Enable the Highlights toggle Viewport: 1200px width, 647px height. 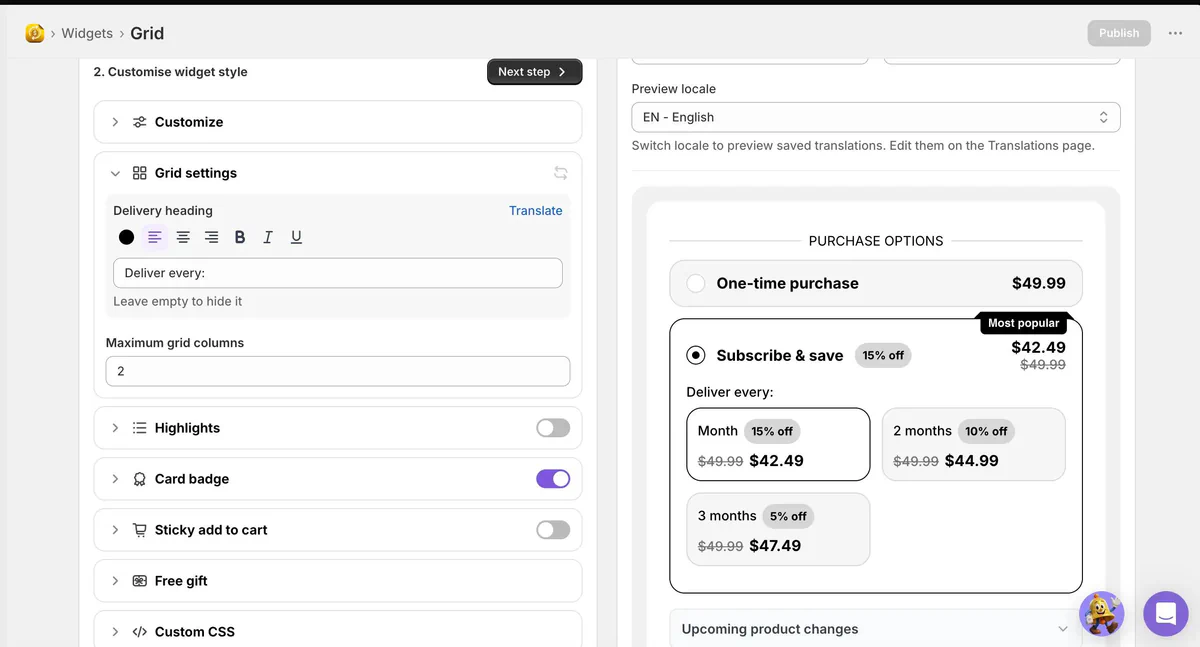(x=553, y=428)
